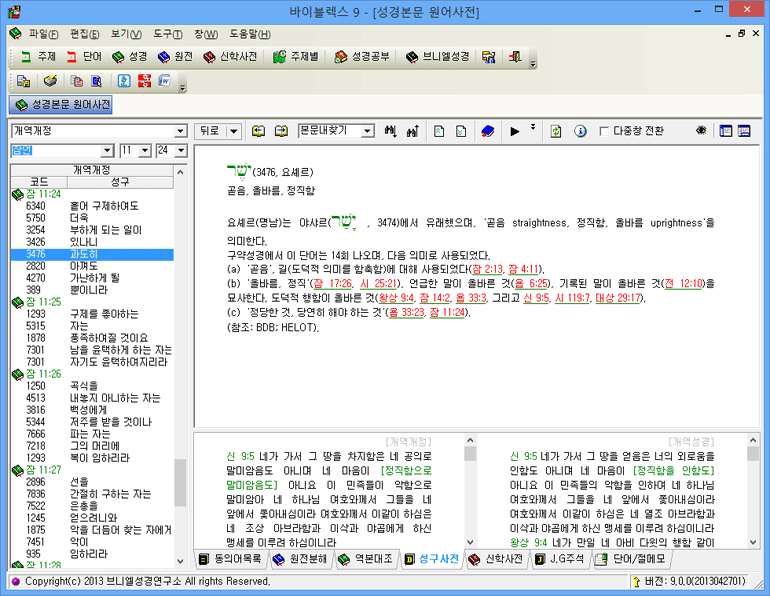Click the binoculars find-up icon

click(x=412, y=131)
